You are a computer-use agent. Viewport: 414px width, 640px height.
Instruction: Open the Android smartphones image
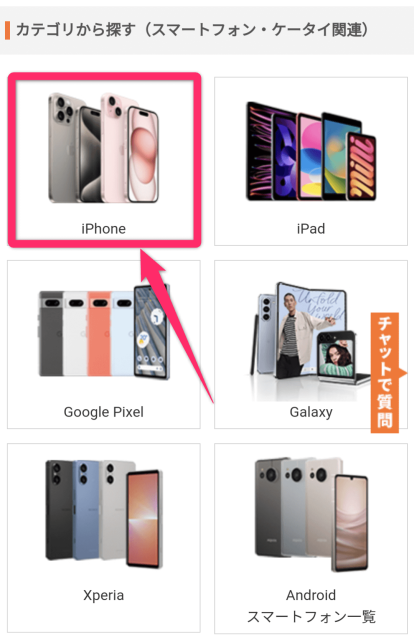pyautogui.click(x=312, y=514)
